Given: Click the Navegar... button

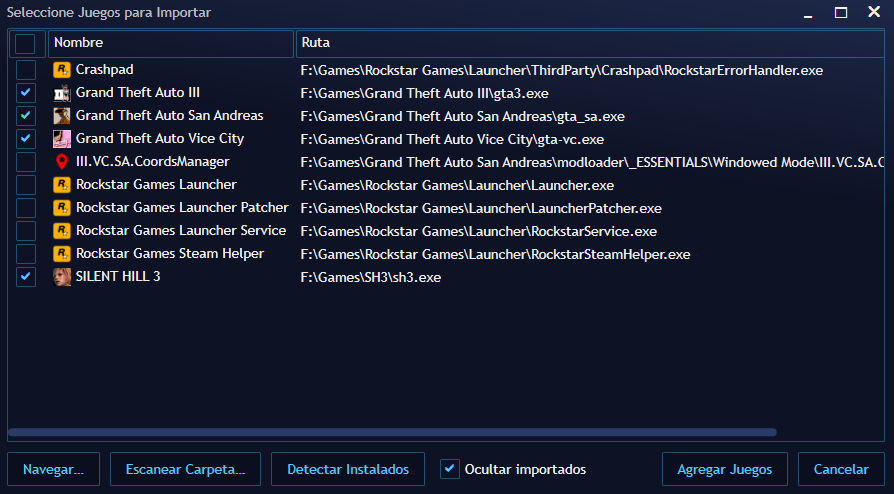Looking at the screenshot, I should tap(54, 469).
